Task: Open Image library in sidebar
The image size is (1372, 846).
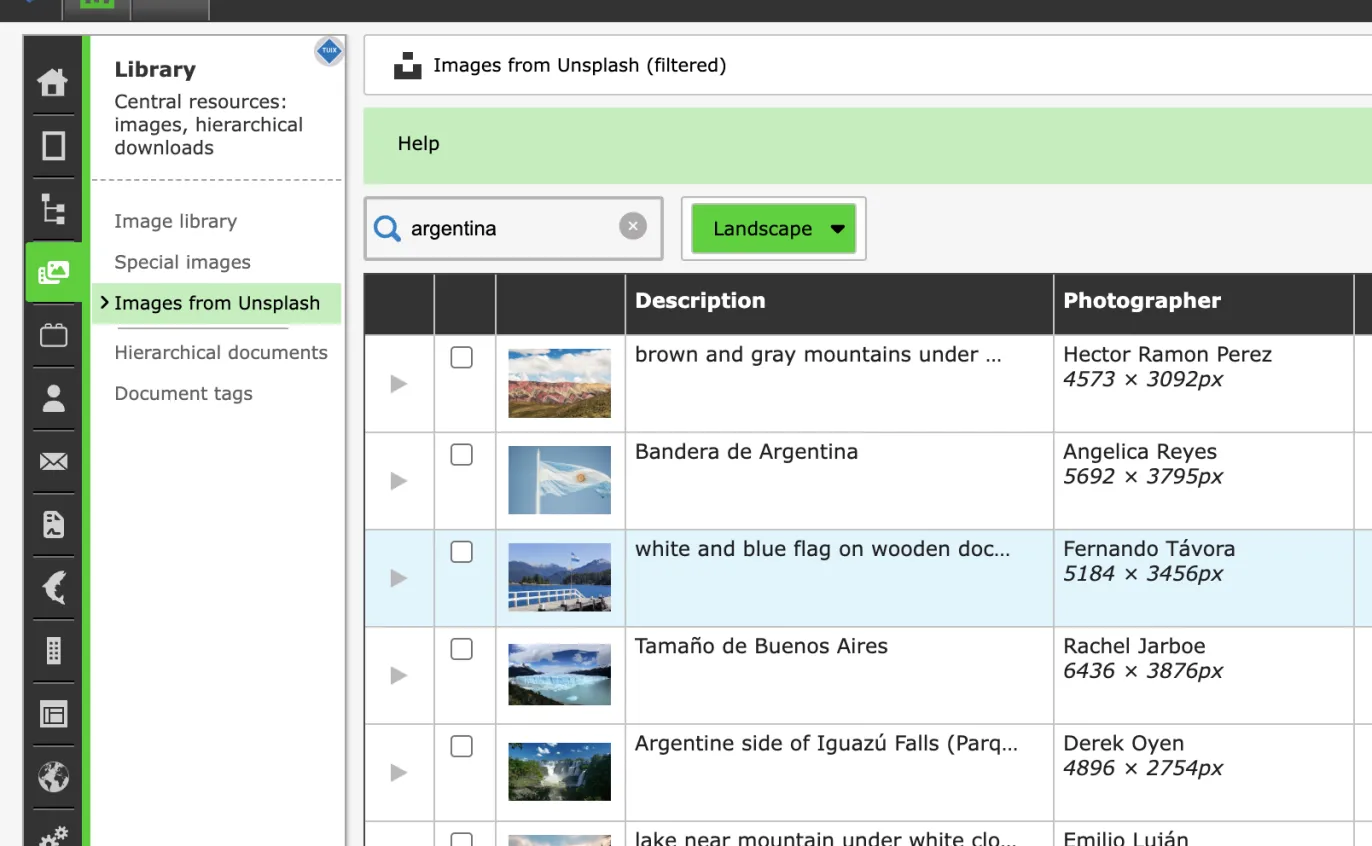Action: 175,221
